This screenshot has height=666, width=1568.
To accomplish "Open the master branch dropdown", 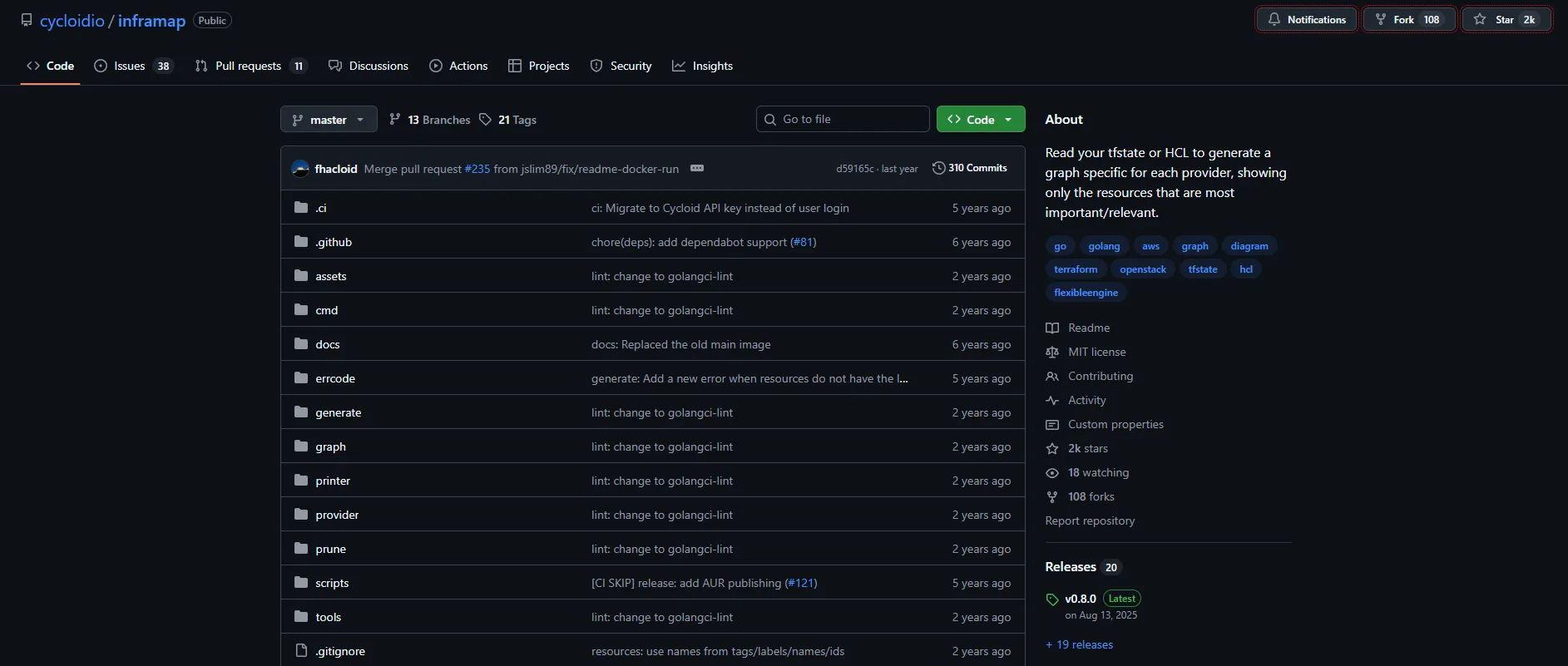I will click(x=329, y=120).
